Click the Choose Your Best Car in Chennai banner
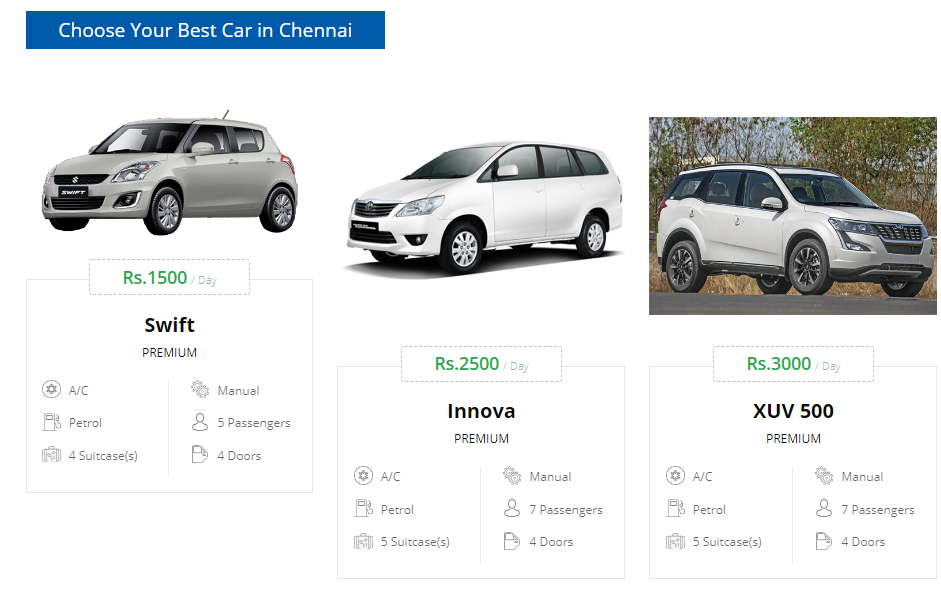The width and height of the screenshot is (941, 593). click(x=205, y=30)
